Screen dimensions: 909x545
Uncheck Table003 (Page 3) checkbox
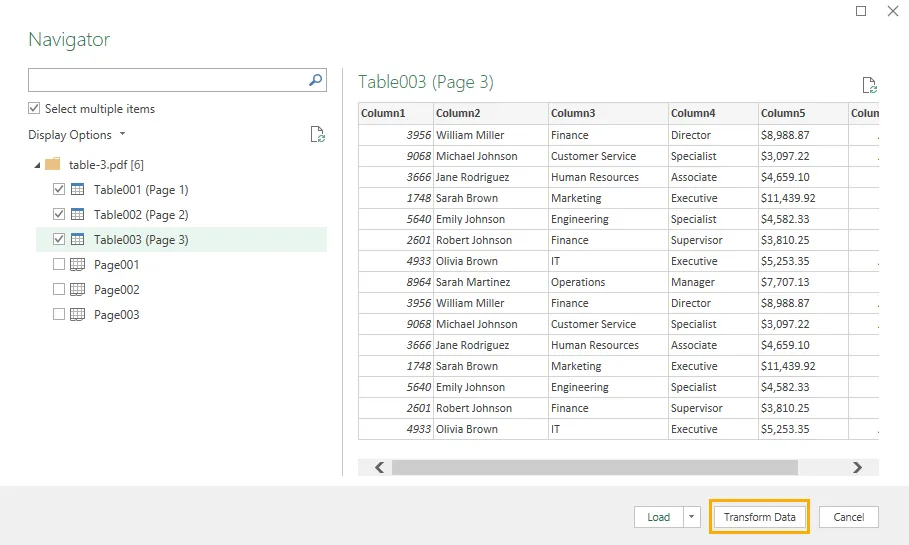pos(59,239)
